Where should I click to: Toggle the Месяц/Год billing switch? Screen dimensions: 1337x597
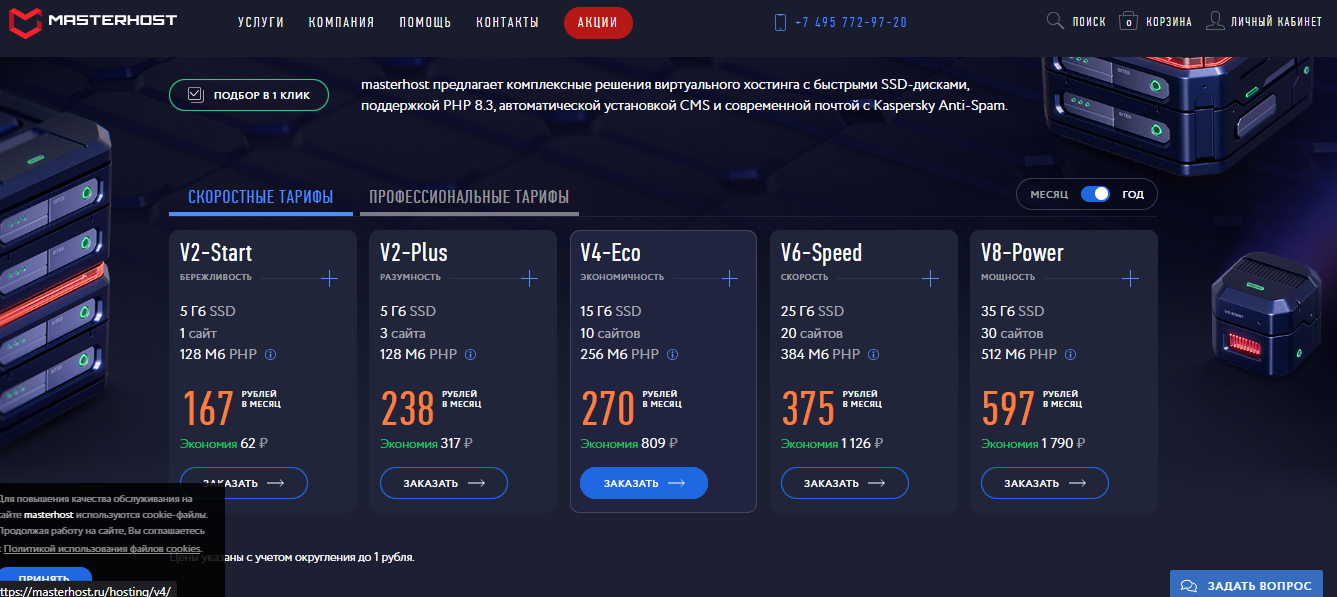tap(1095, 194)
